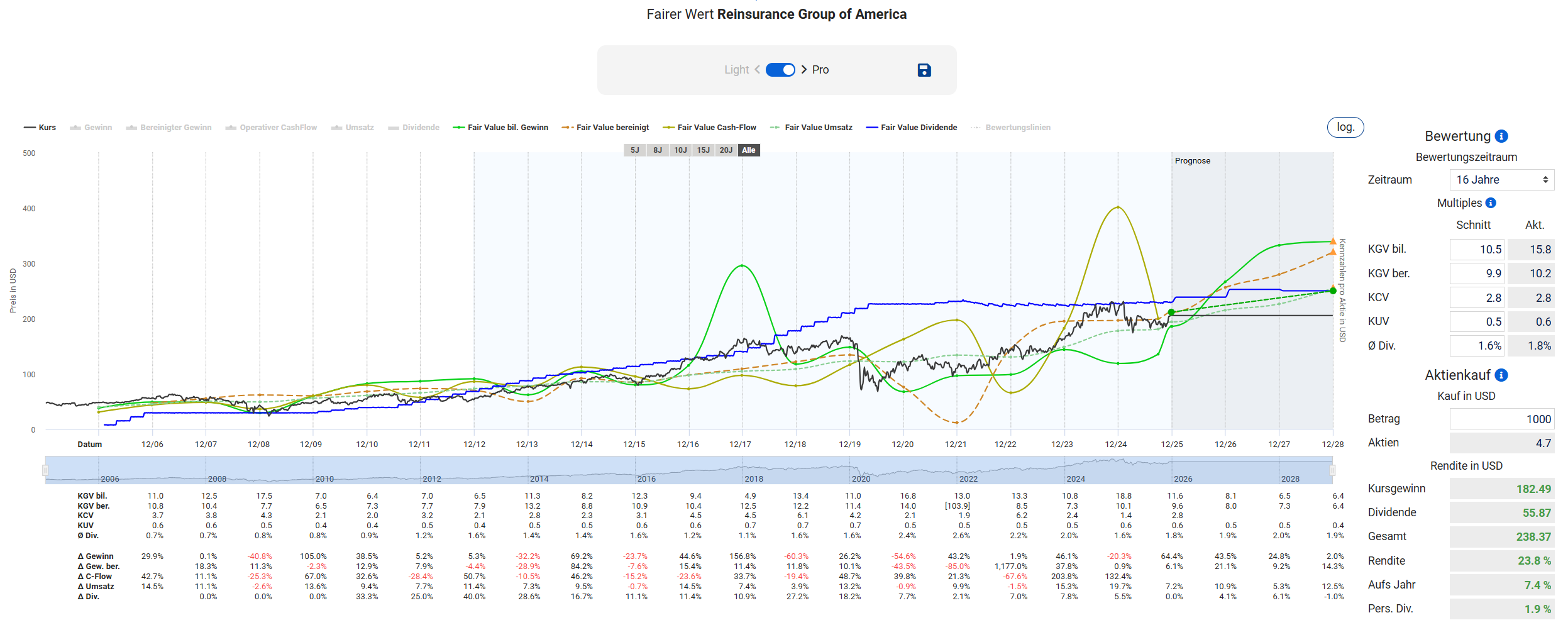Click the orange forecast triangle marker at the top
The width and height of the screenshot is (1568, 625).
click(x=1332, y=241)
